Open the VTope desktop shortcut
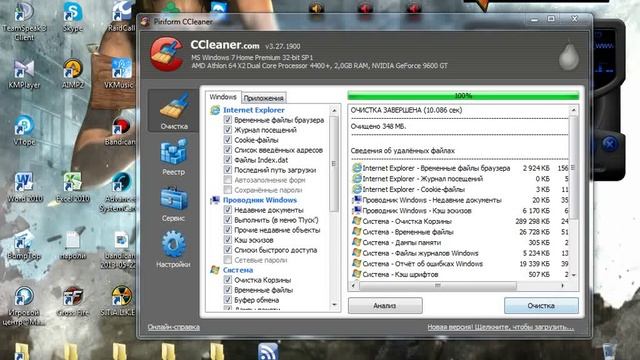The width and height of the screenshot is (640, 360). click(x=24, y=131)
